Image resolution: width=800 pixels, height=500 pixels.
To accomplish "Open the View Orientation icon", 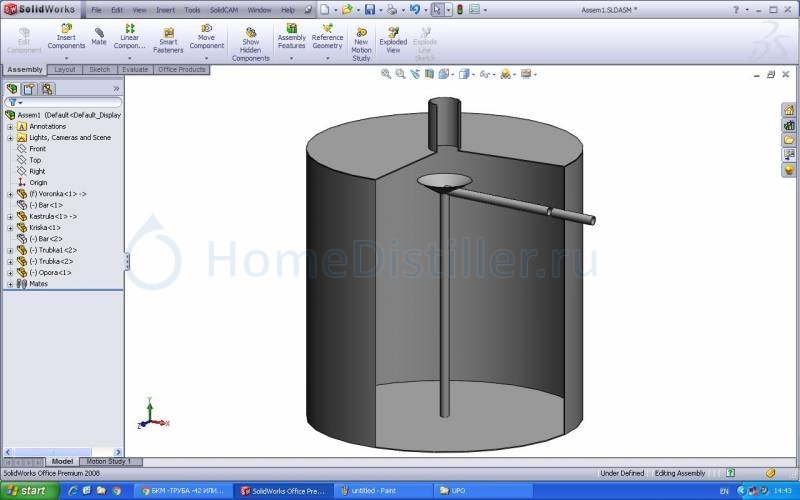I will click(443, 74).
